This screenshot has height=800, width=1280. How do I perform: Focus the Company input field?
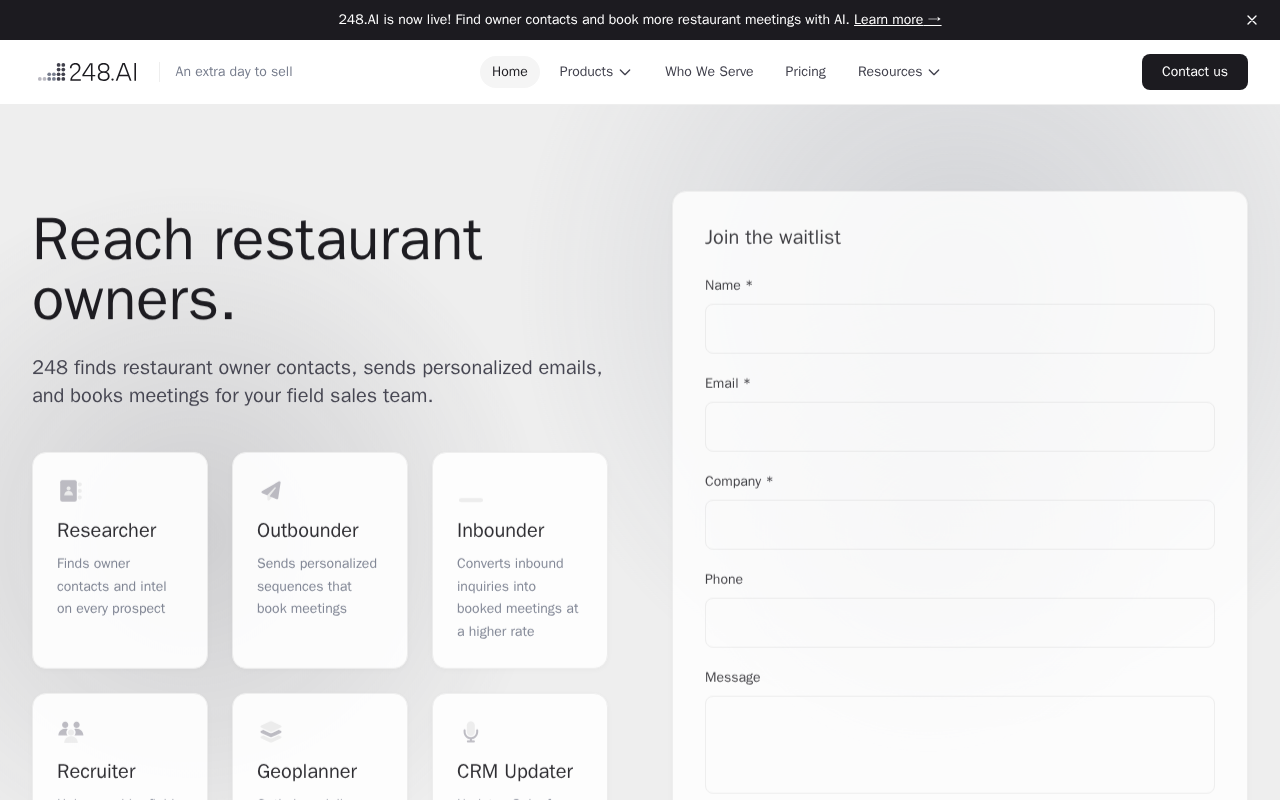(960, 525)
